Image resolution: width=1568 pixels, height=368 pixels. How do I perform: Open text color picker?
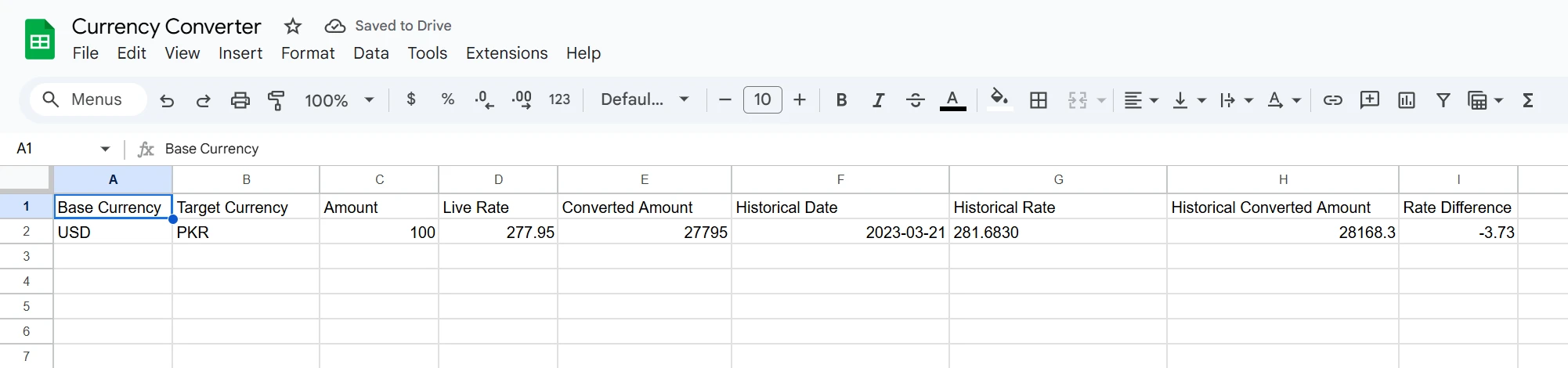coord(952,100)
